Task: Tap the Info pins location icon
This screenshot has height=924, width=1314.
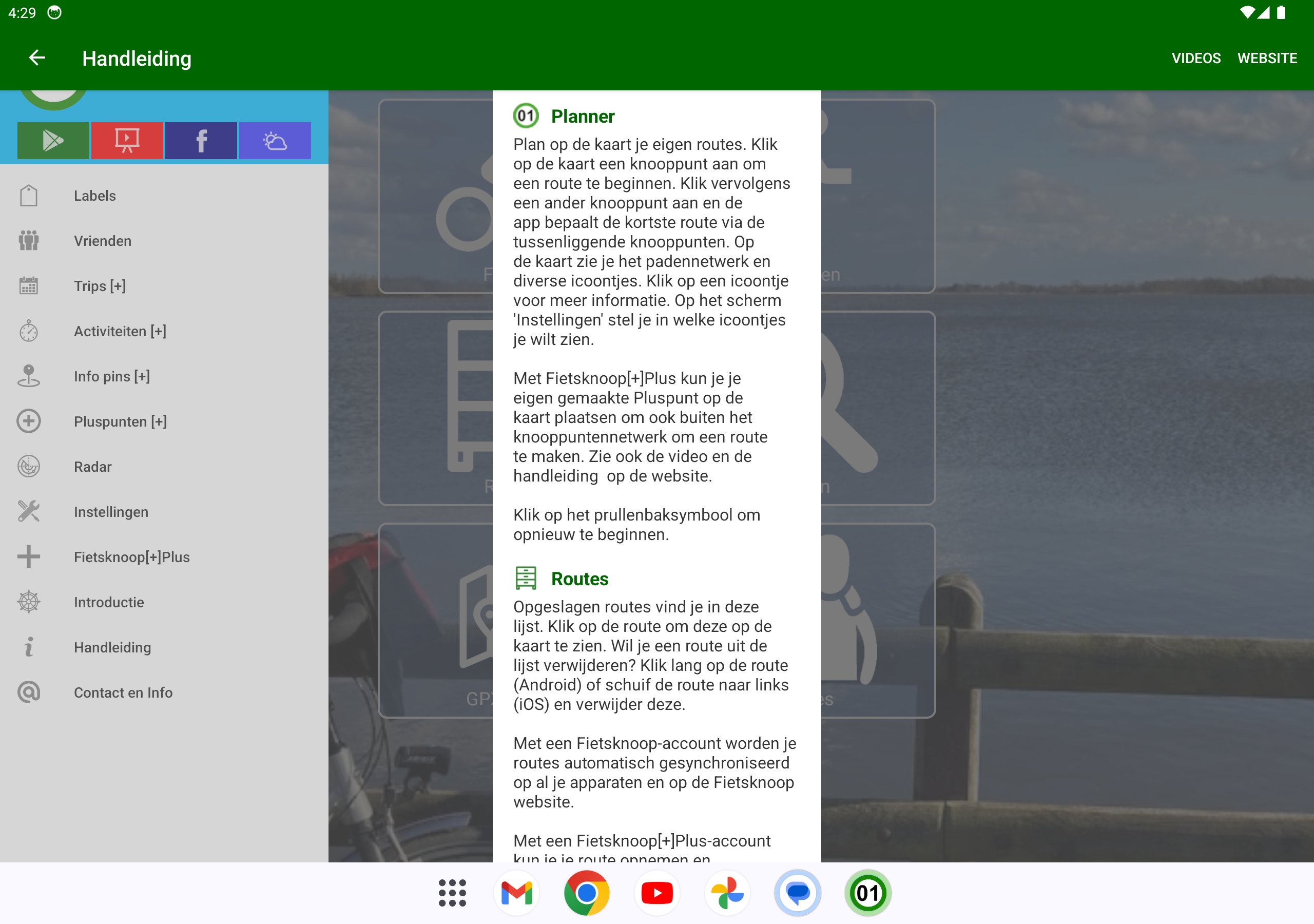Action: click(x=29, y=376)
